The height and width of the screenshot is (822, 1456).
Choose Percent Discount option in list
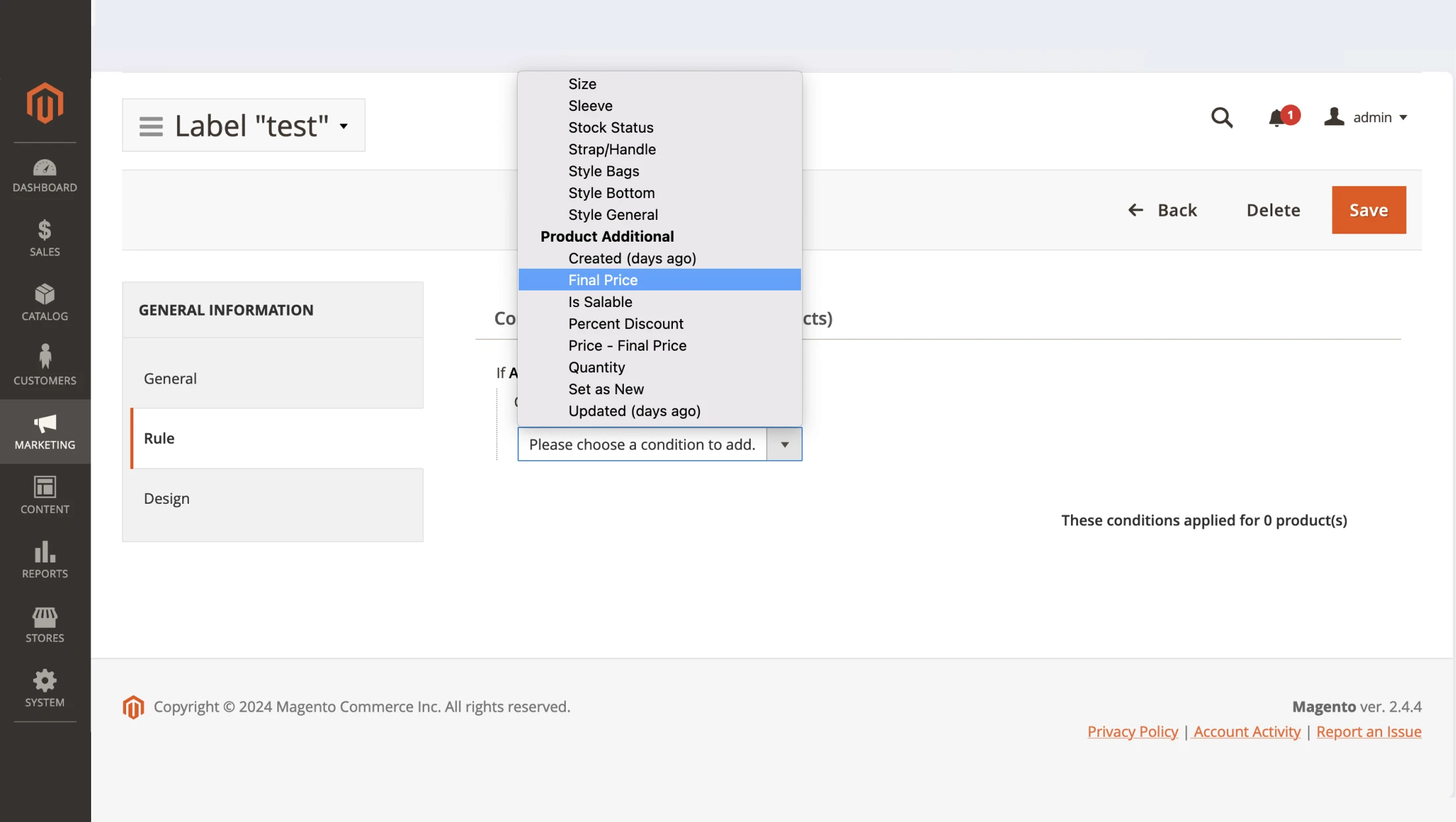tap(625, 324)
